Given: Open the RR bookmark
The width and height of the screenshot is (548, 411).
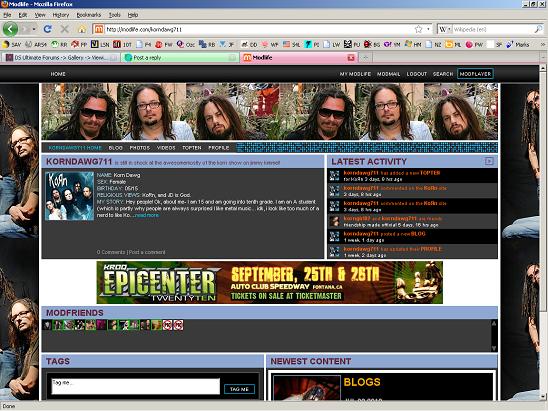Looking at the screenshot, I should click(x=59, y=44).
